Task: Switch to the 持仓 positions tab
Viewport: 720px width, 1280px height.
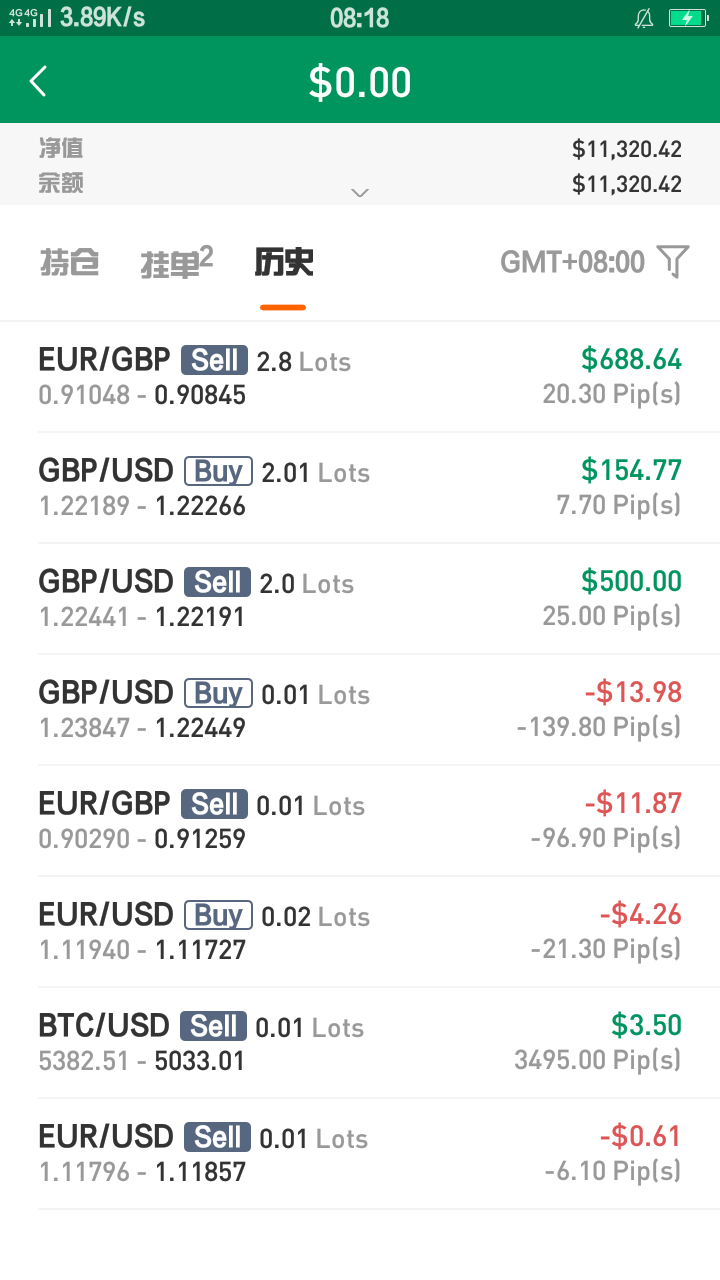Action: click(x=69, y=262)
